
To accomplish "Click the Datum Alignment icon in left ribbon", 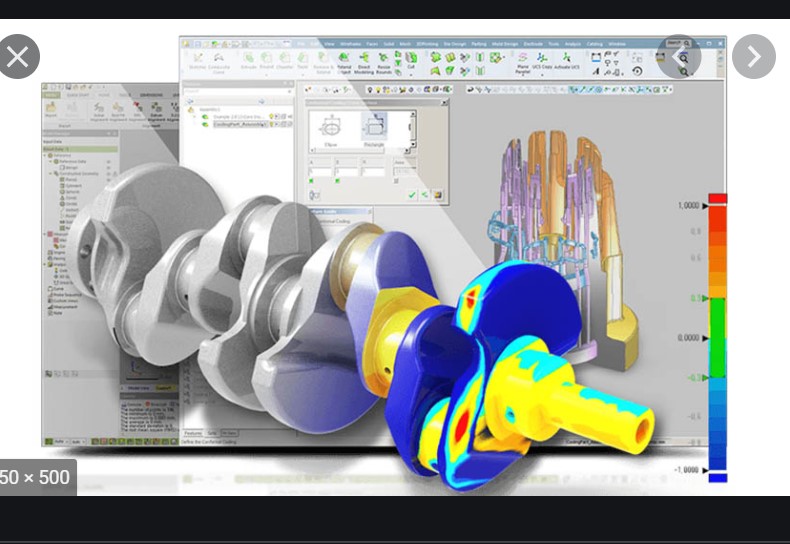I will [x=156, y=112].
